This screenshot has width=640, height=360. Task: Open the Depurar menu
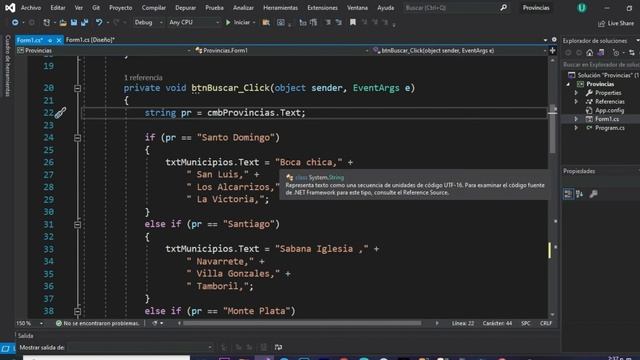185,7
